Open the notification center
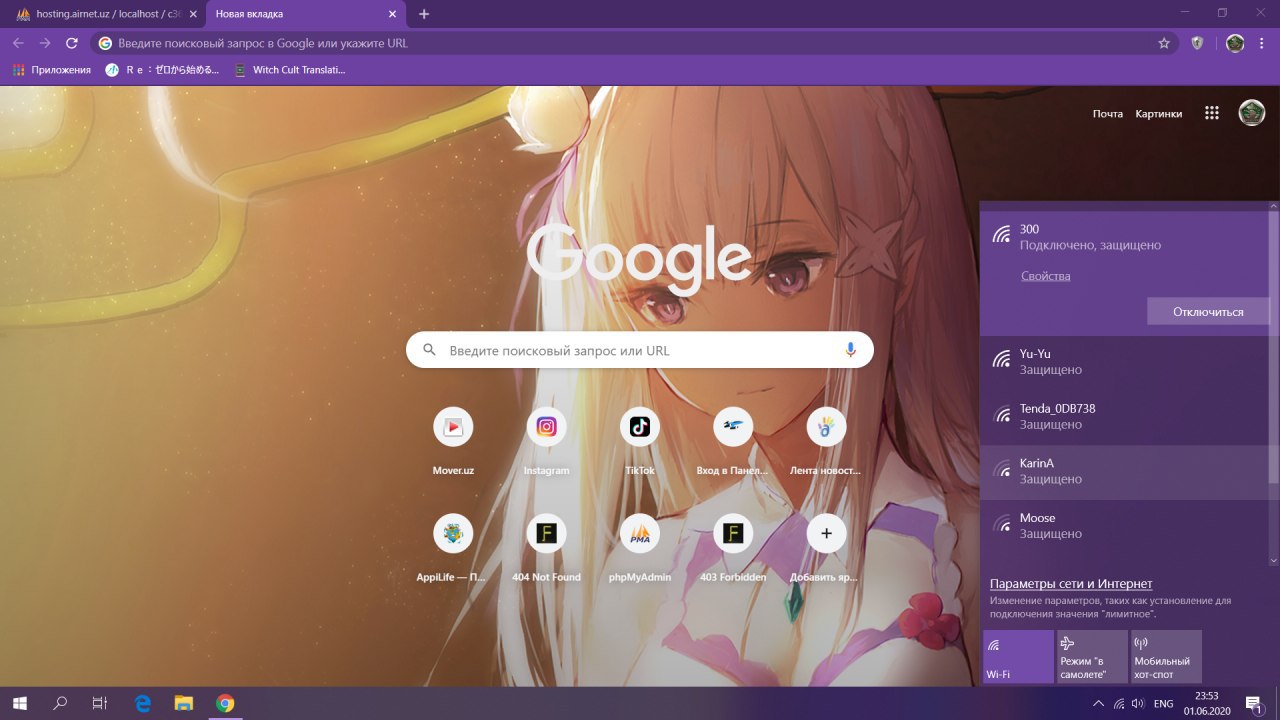The image size is (1280, 720). 1254,704
